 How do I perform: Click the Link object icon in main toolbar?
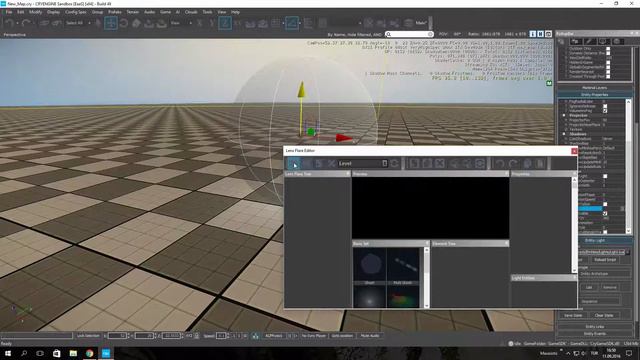[44, 23]
